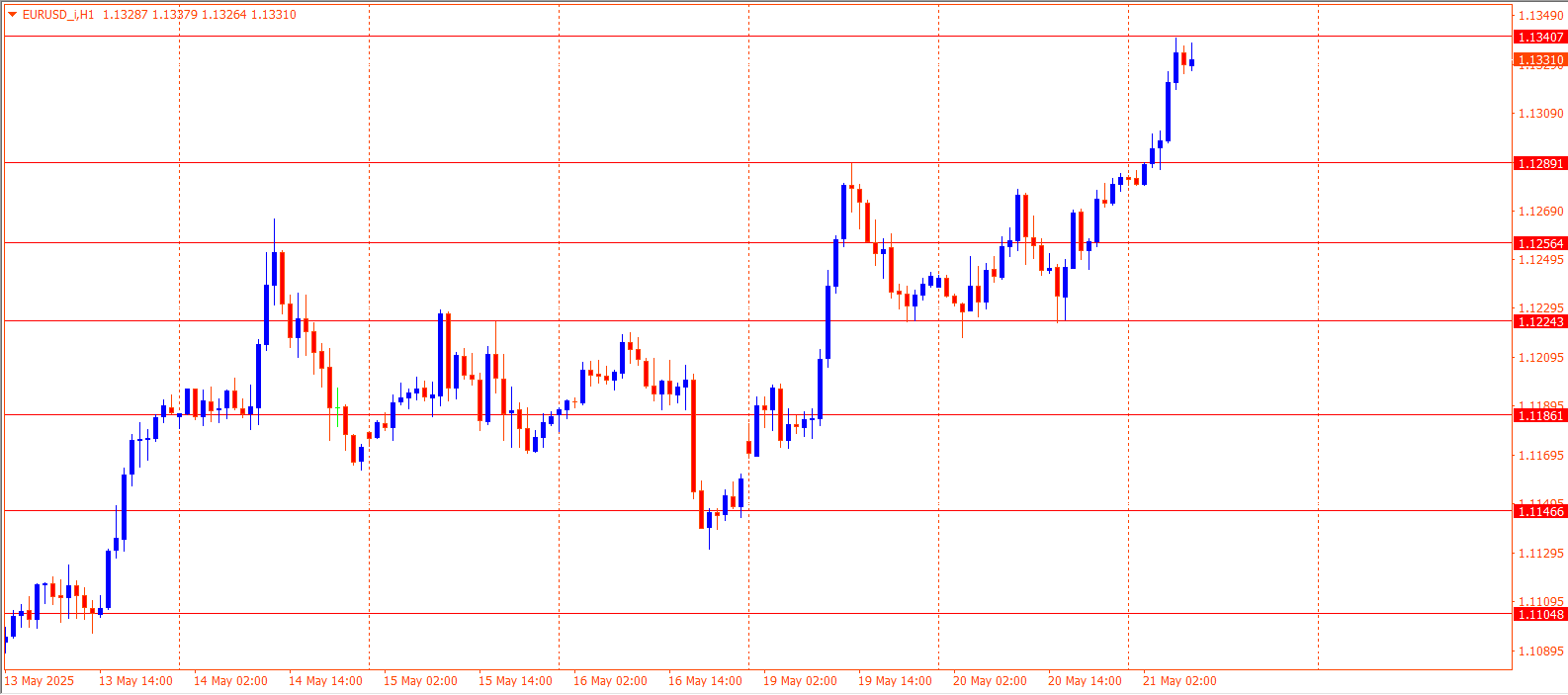Click the 1.10895 price scale tick
1568x695 pixels.
[x=1540, y=652]
